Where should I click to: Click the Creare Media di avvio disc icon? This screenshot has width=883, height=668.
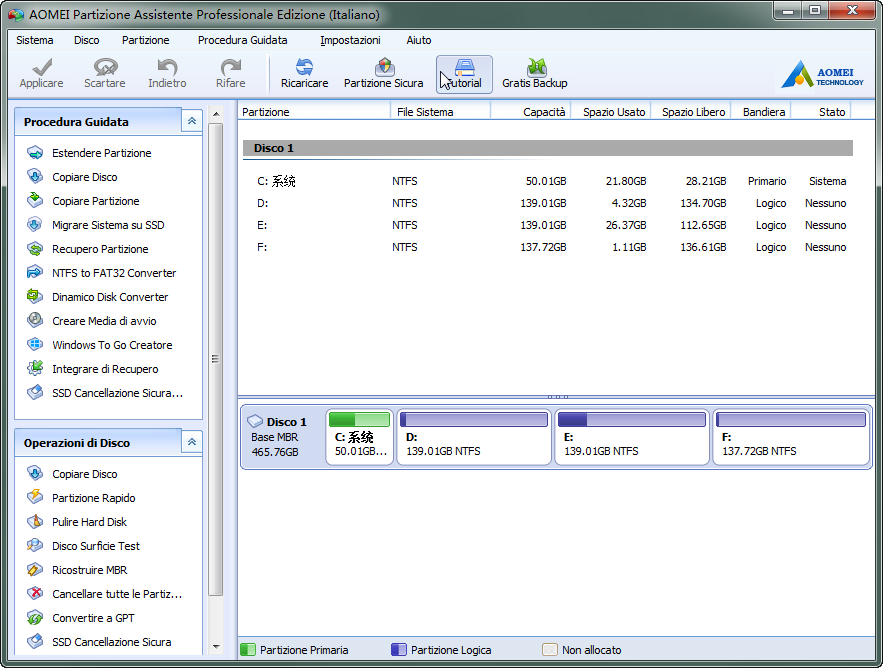(35, 320)
